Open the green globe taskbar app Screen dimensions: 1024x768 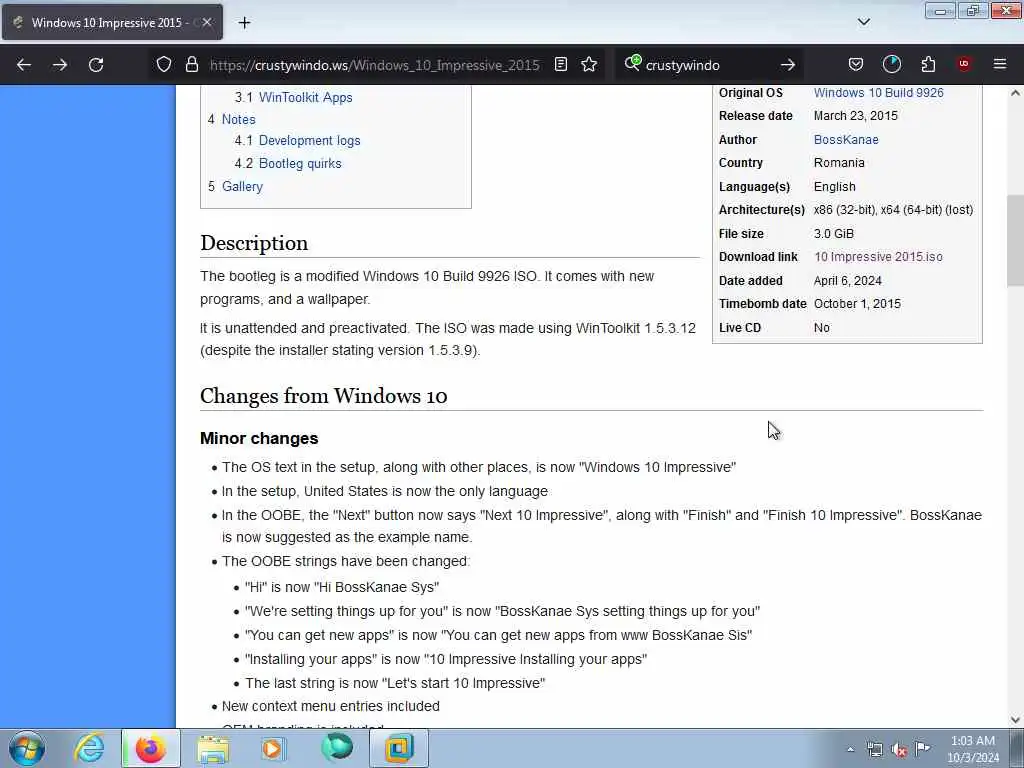click(336, 748)
